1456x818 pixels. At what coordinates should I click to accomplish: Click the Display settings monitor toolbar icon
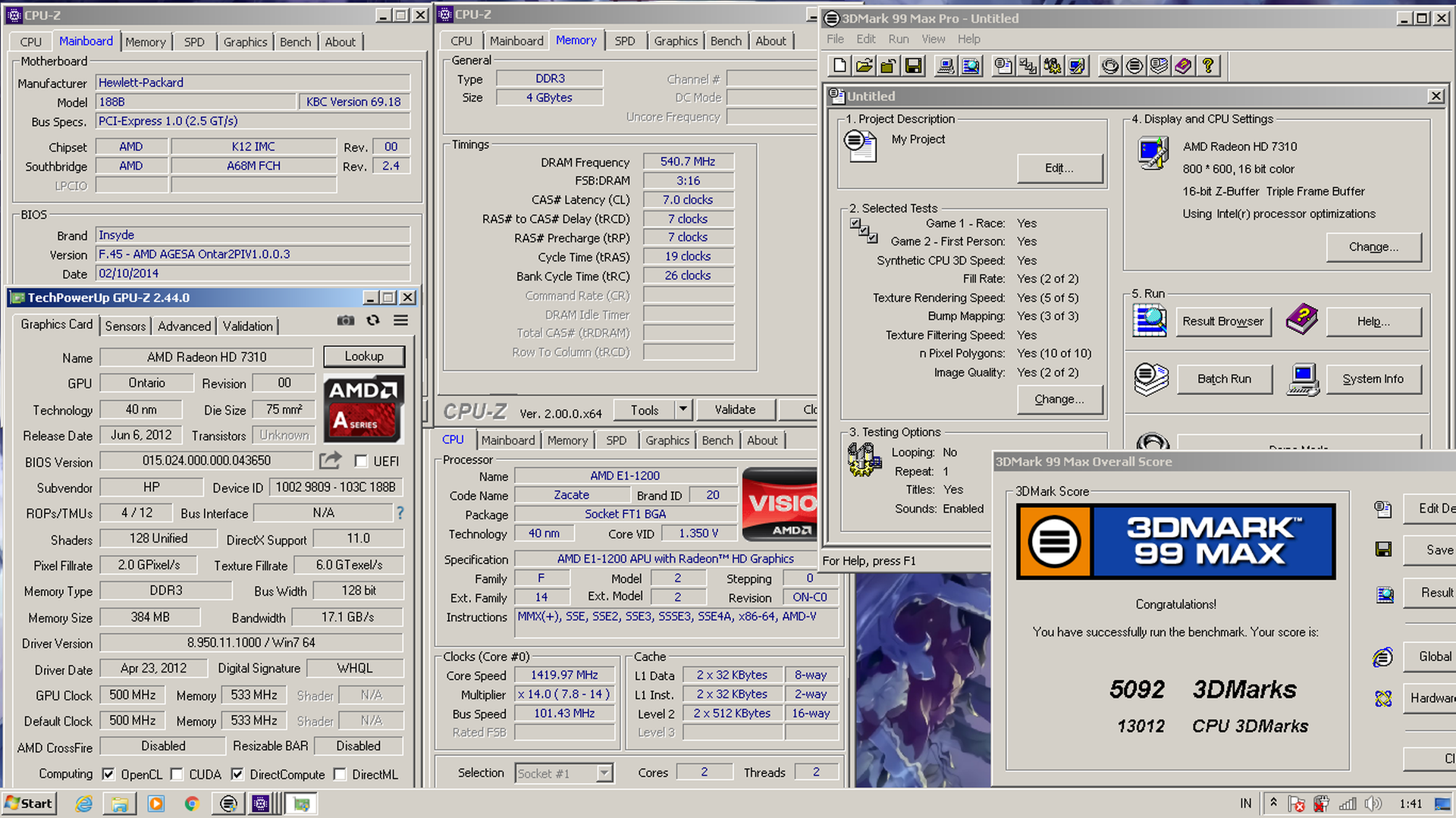coord(1077,66)
